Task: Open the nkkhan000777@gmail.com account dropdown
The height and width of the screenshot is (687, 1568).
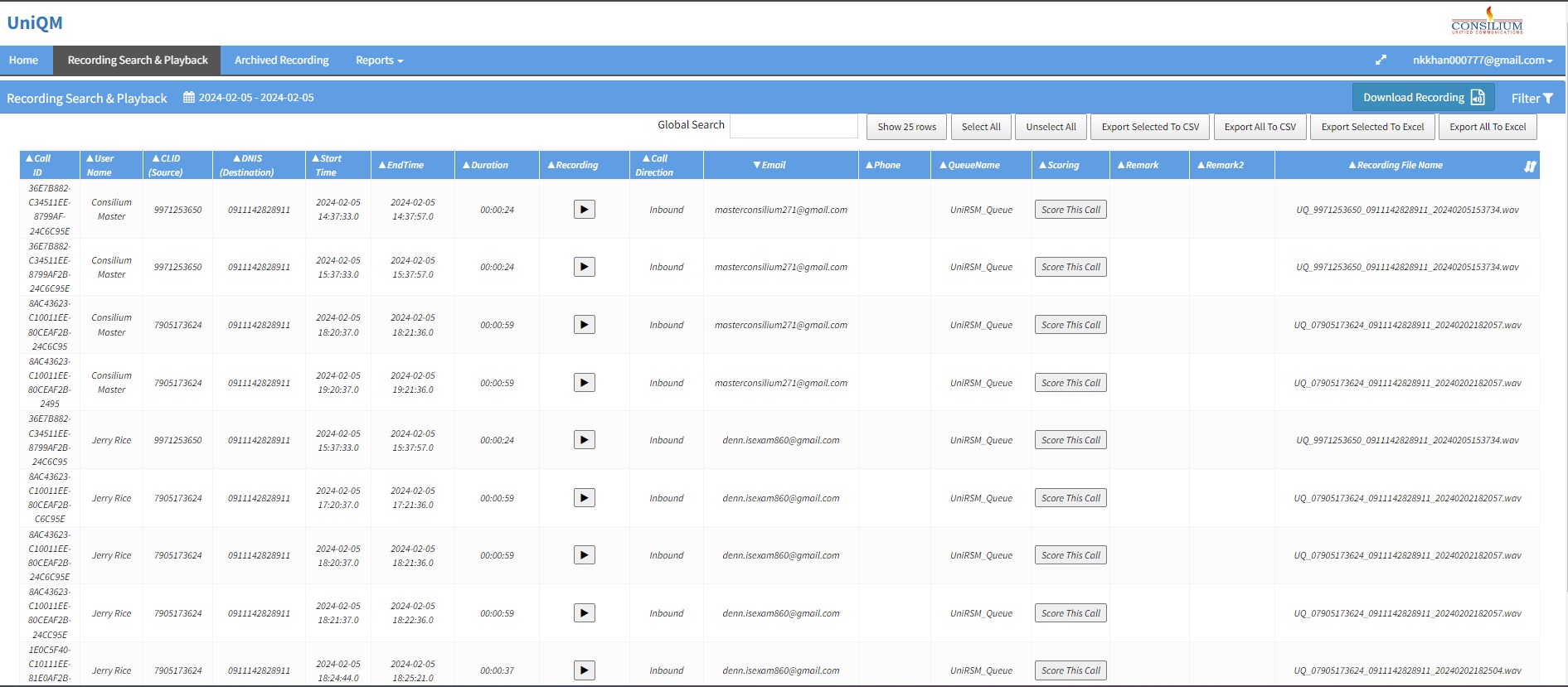Action: tap(1482, 60)
